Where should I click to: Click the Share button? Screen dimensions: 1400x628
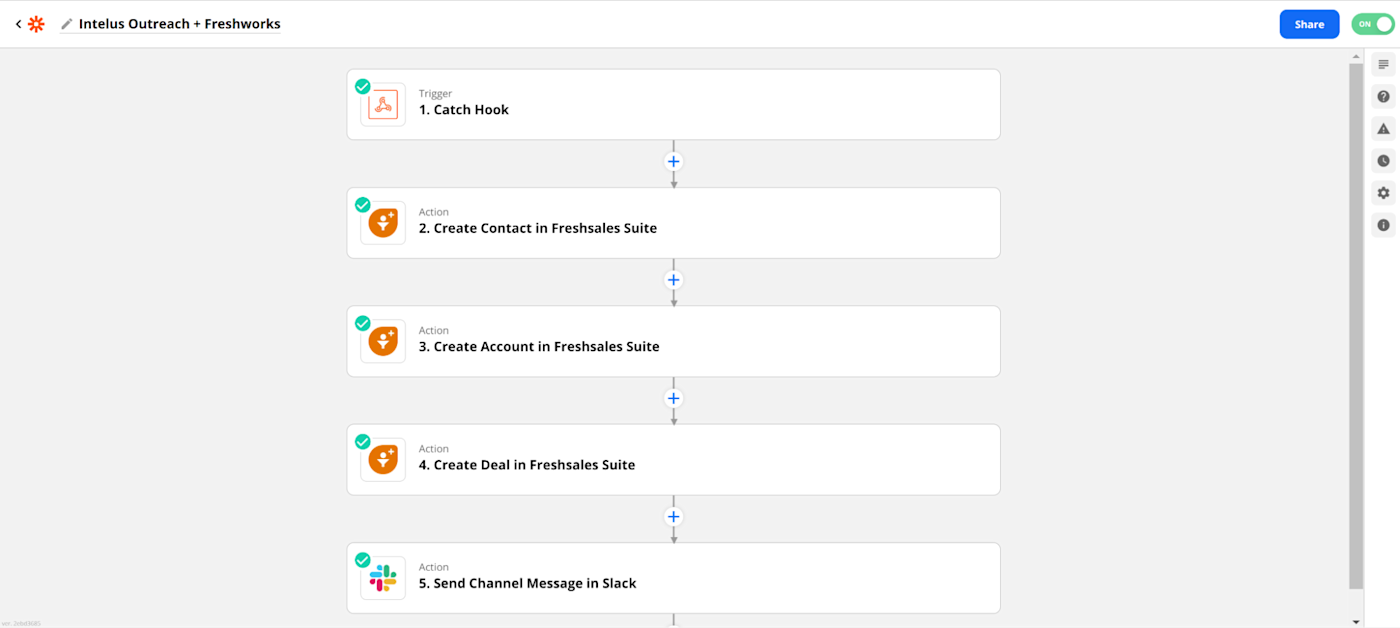pyautogui.click(x=1309, y=24)
